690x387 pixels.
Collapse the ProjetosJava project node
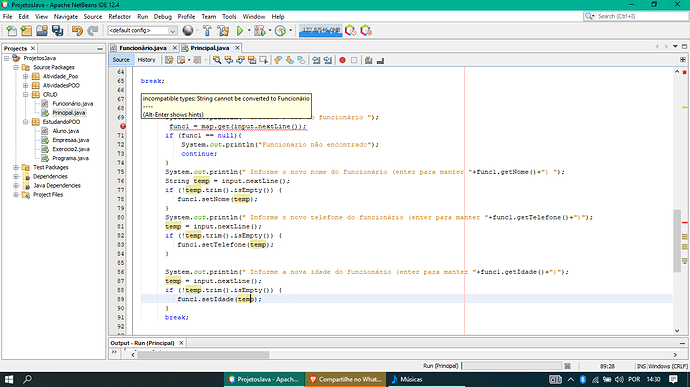click(x=7, y=58)
